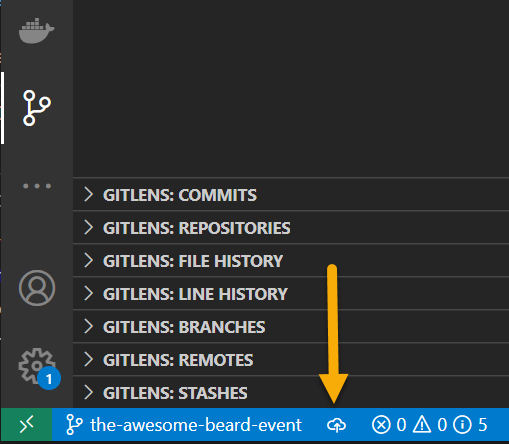Select the GITLENS: STASHES header text
Viewport: 509px width, 444px height.
[175, 393]
